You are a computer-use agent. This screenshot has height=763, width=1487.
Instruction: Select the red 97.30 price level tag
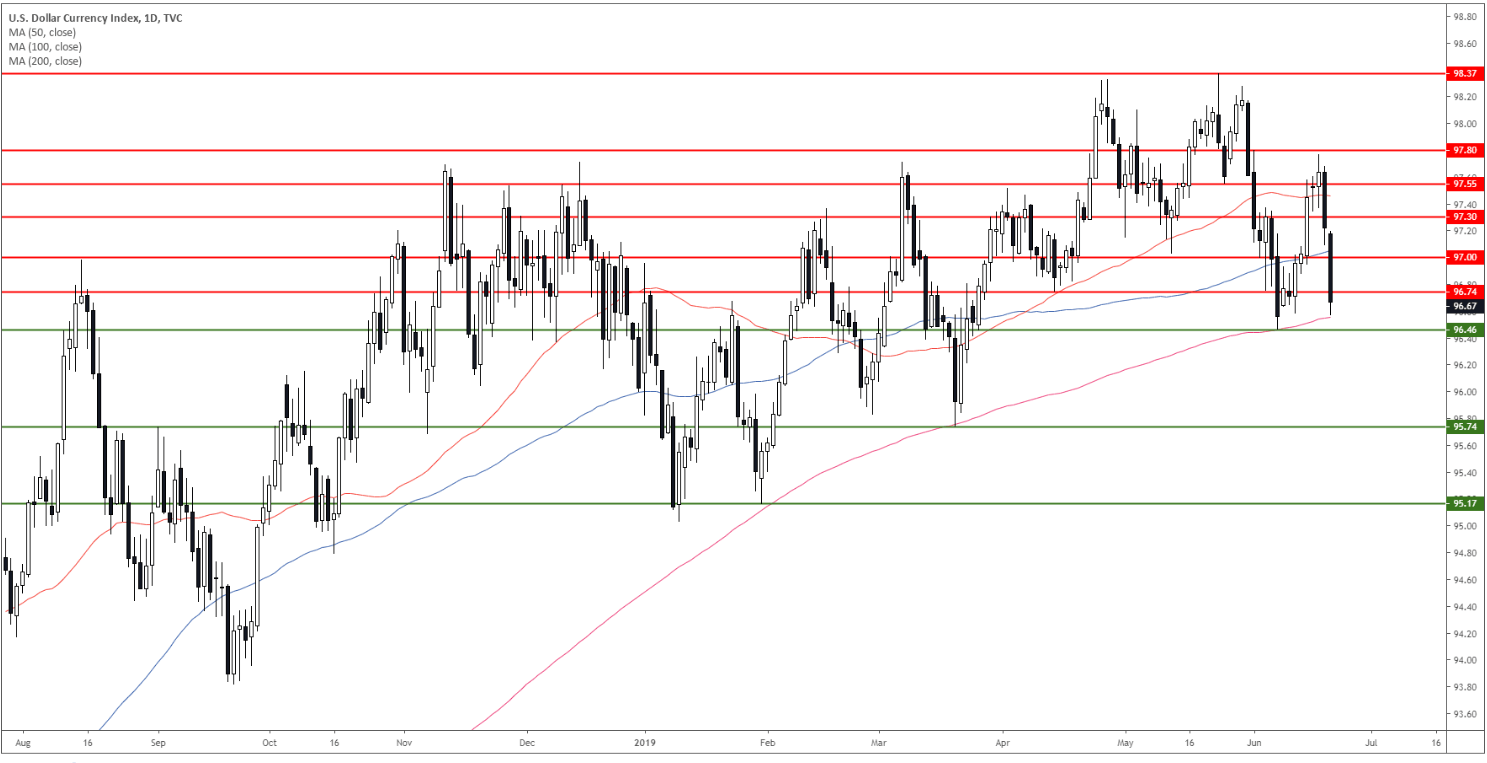pyautogui.click(x=1464, y=217)
